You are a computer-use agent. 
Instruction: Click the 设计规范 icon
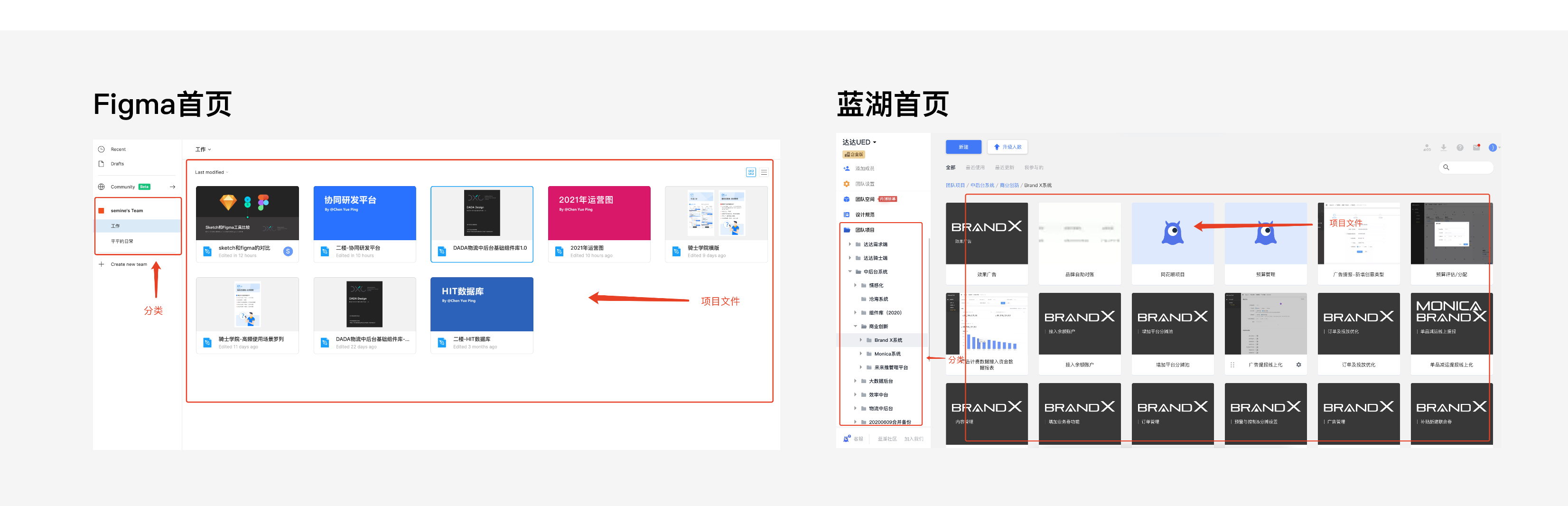tap(846, 215)
